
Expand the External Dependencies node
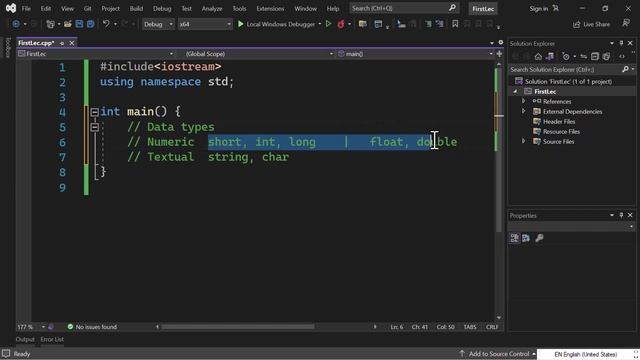[524, 111]
